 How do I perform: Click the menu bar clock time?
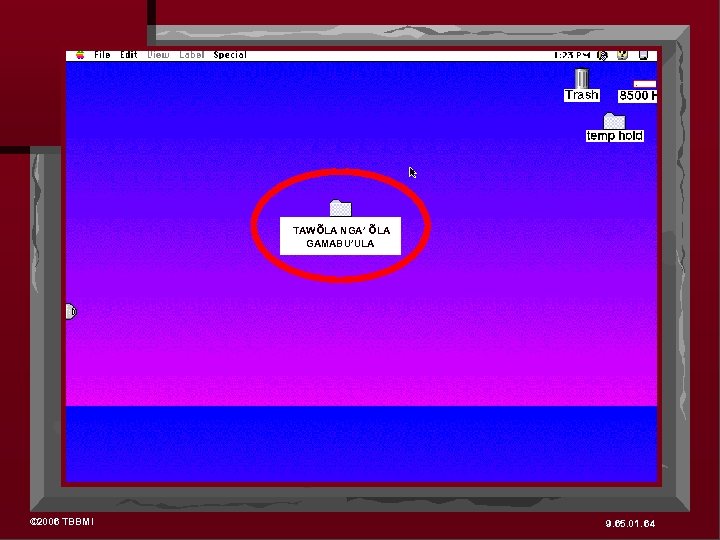coord(572,55)
